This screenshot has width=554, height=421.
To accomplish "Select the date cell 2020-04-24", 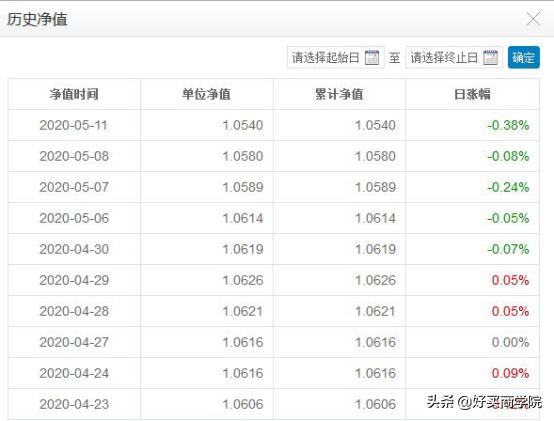I will tap(74, 373).
